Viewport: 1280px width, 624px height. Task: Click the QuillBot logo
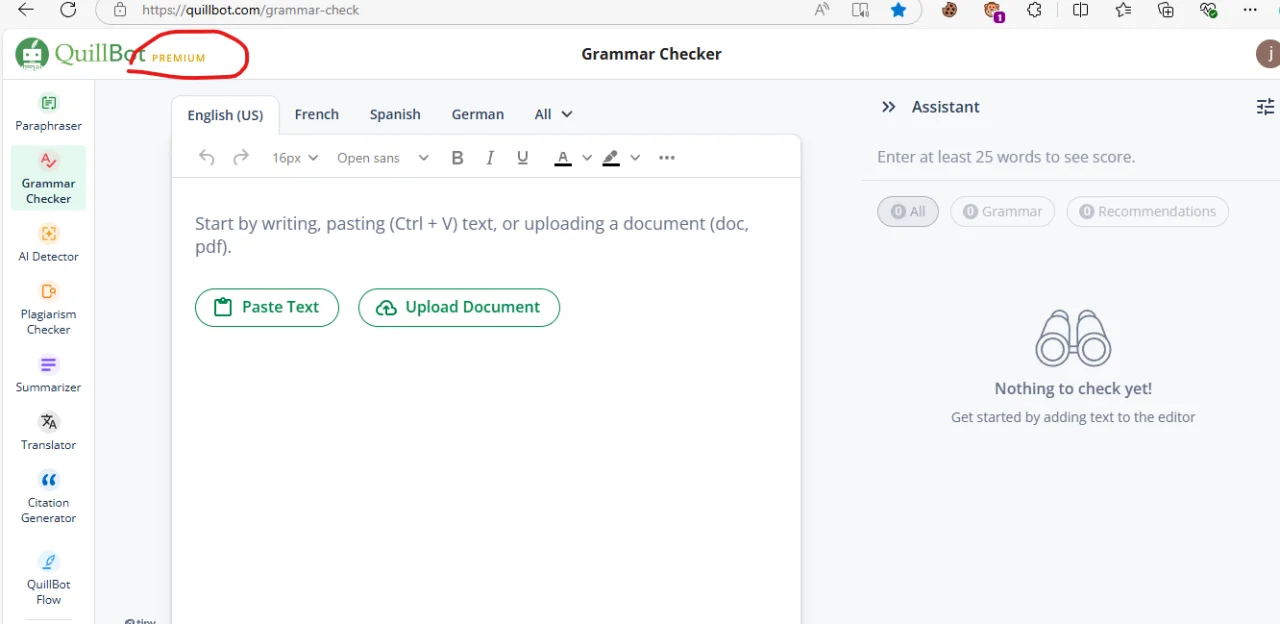[80, 53]
